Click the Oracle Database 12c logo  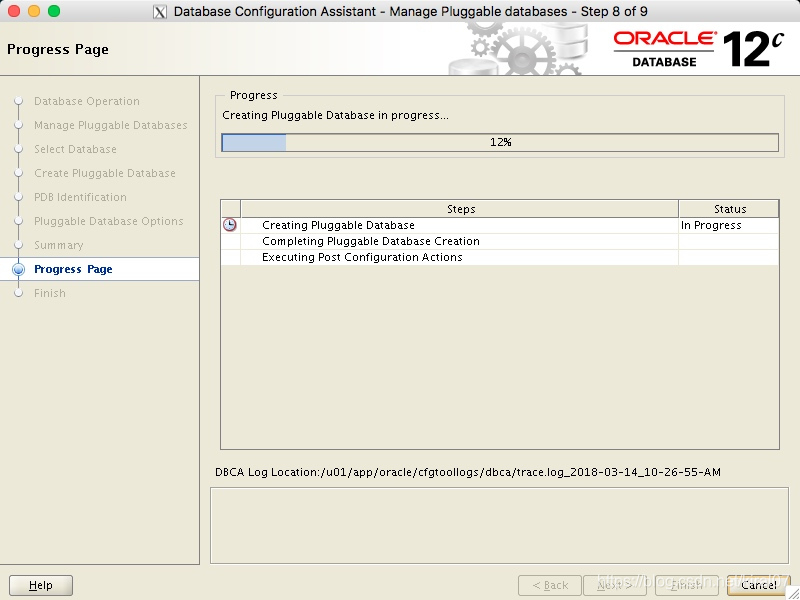click(x=697, y=49)
